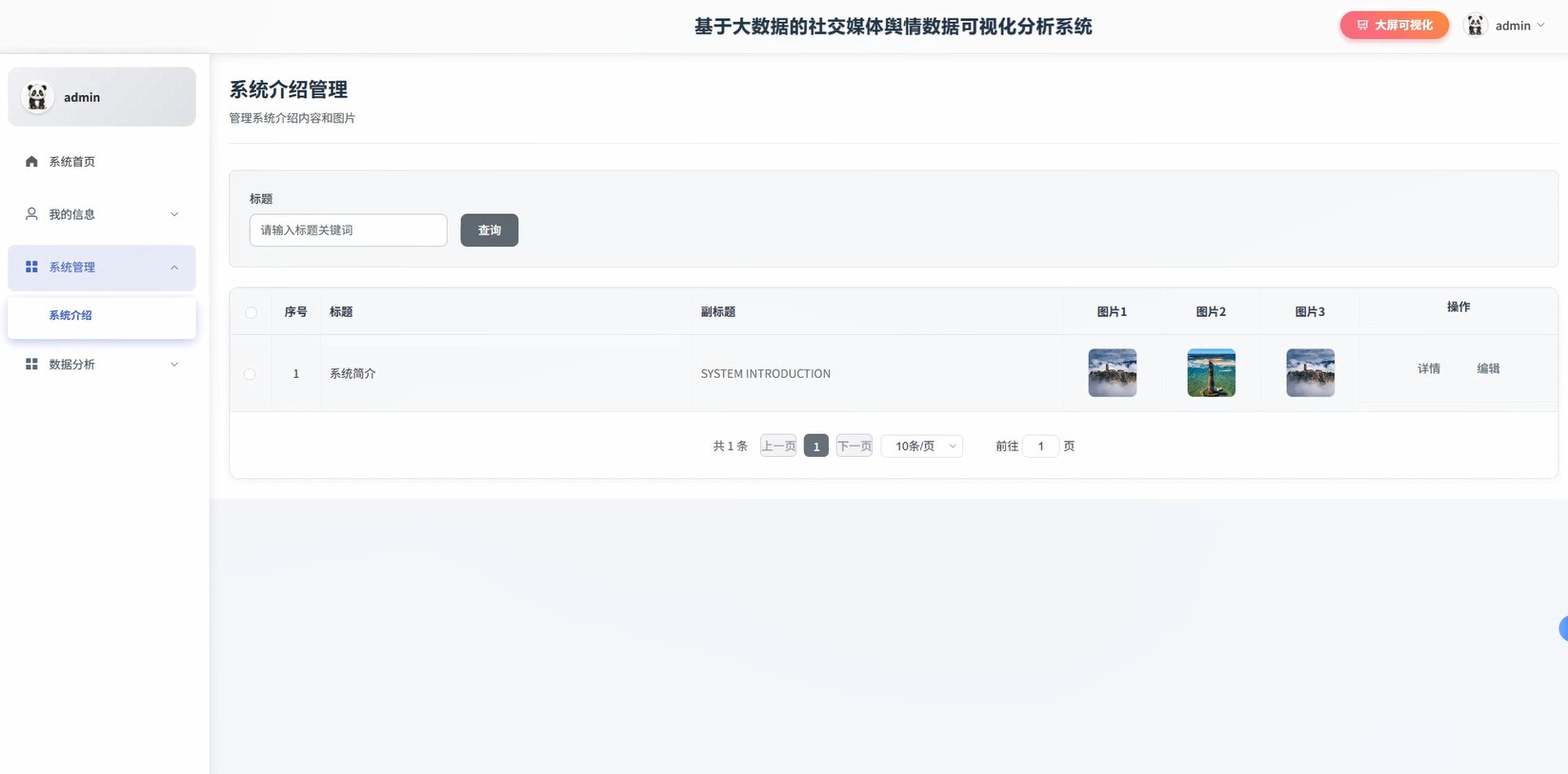Image resolution: width=1568 pixels, height=774 pixels.
Task: Open 系统介绍 submenu item
Action: (102, 316)
